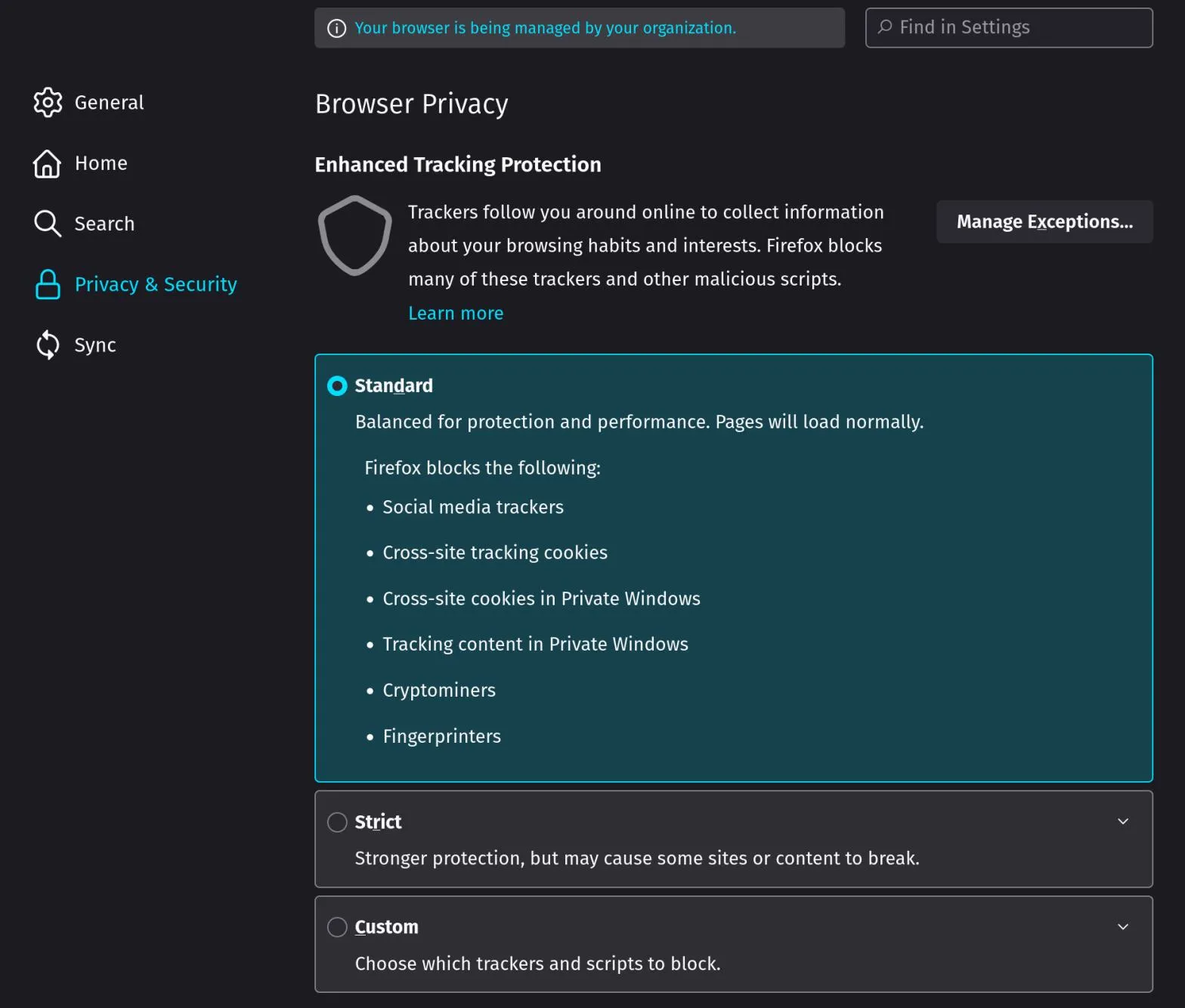
Task: Click the General gear icon
Action: (x=48, y=102)
